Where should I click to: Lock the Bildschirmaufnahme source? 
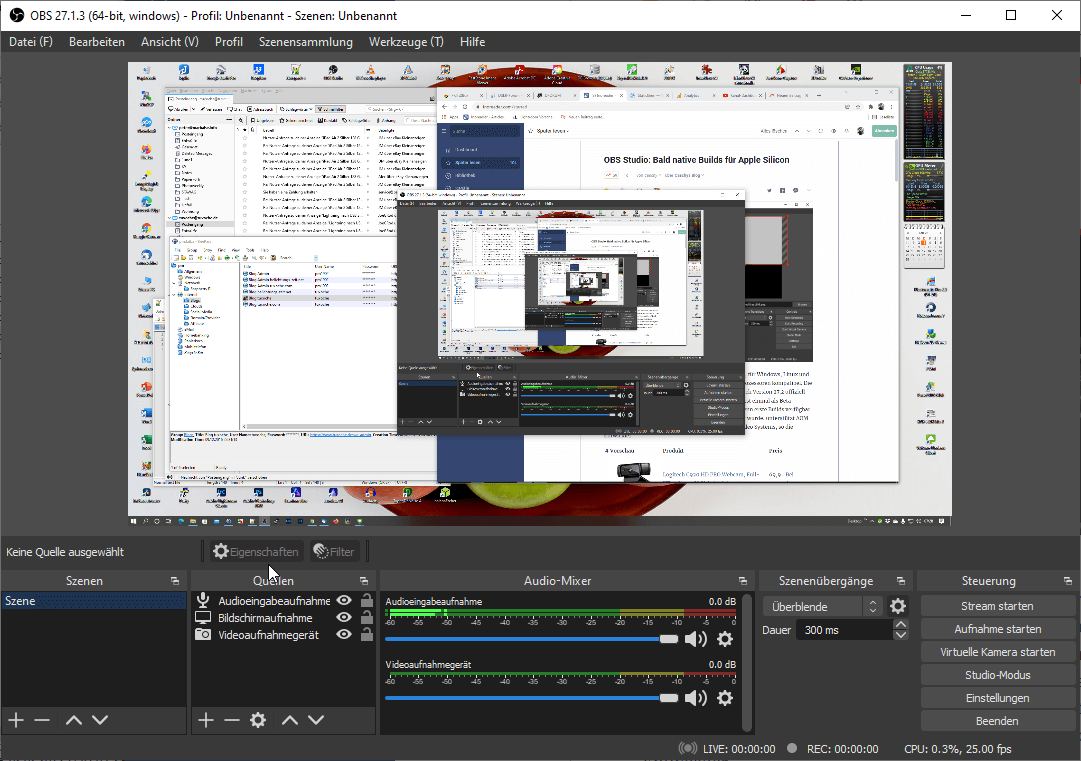367,618
